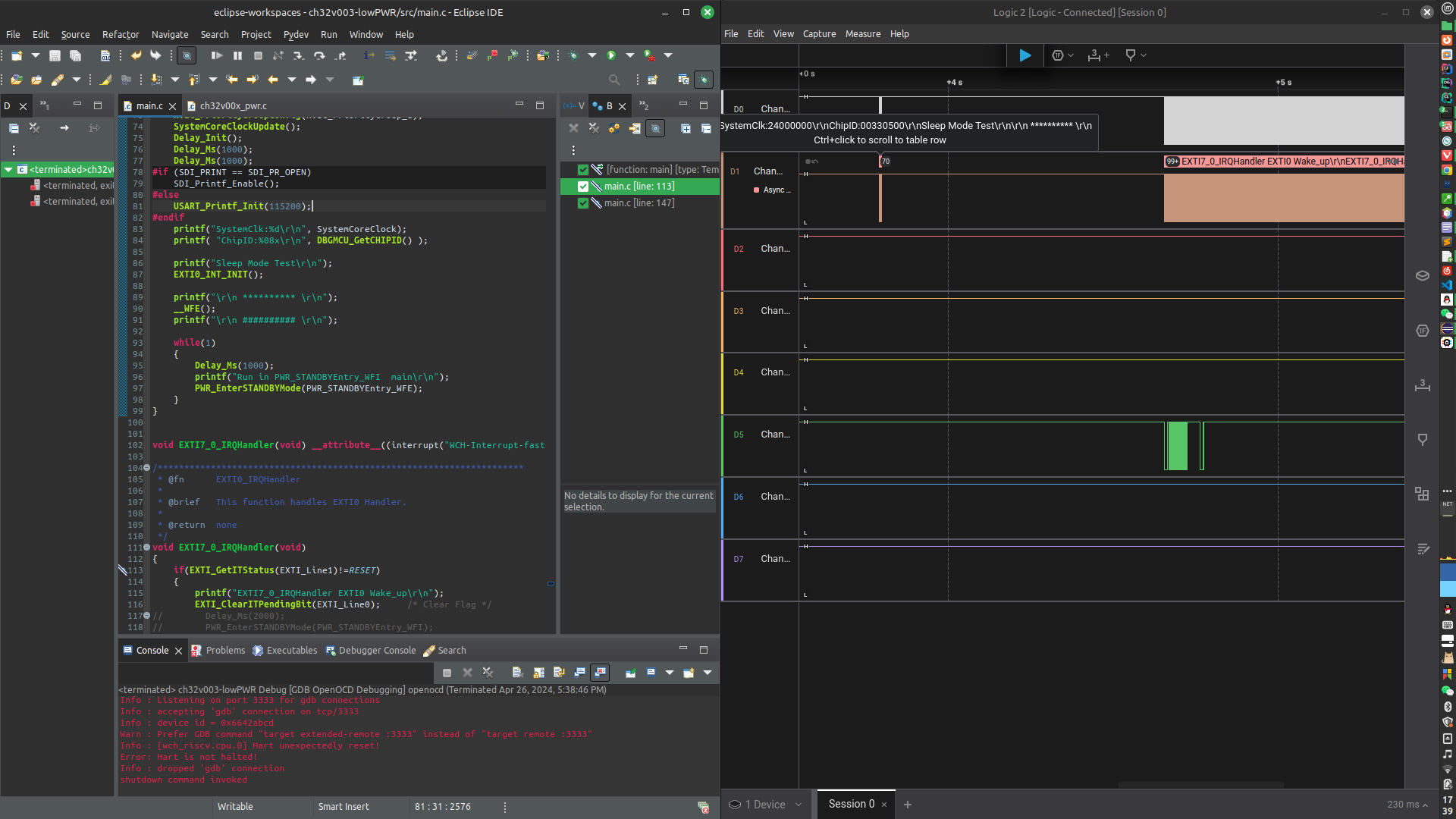
Task: Switch to the ch32v00x_pwr.c editor tab
Action: pyautogui.click(x=227, y=106)
